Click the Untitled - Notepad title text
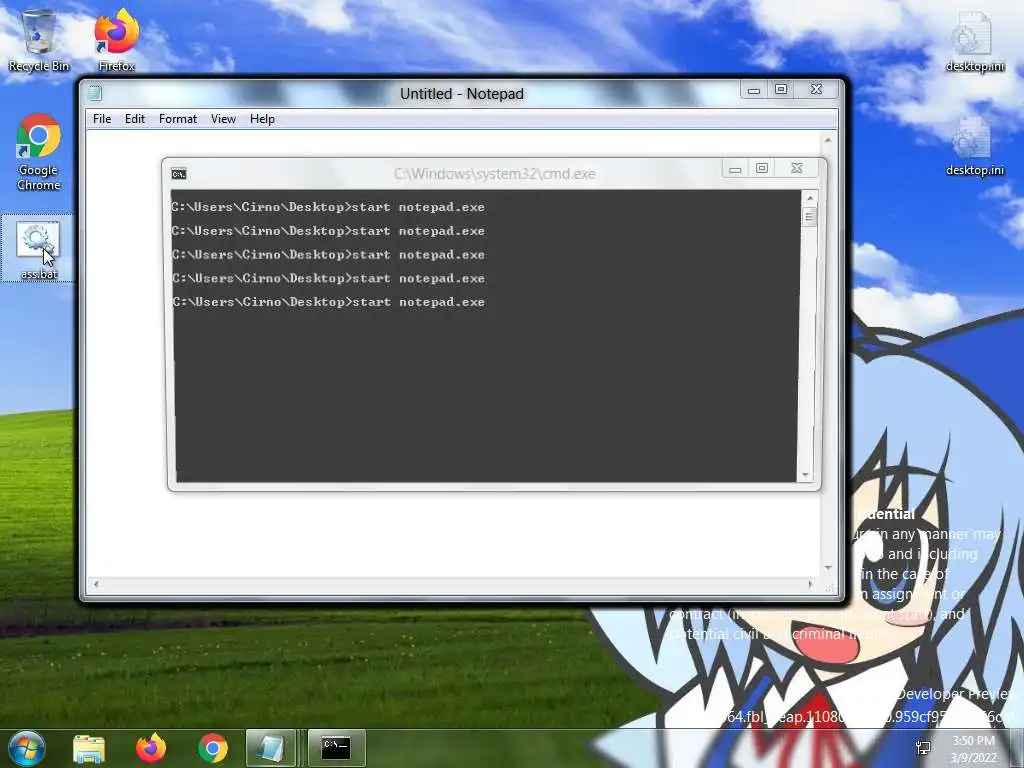The height and width of the screenshot is (768, 1024). pos(462,94)
